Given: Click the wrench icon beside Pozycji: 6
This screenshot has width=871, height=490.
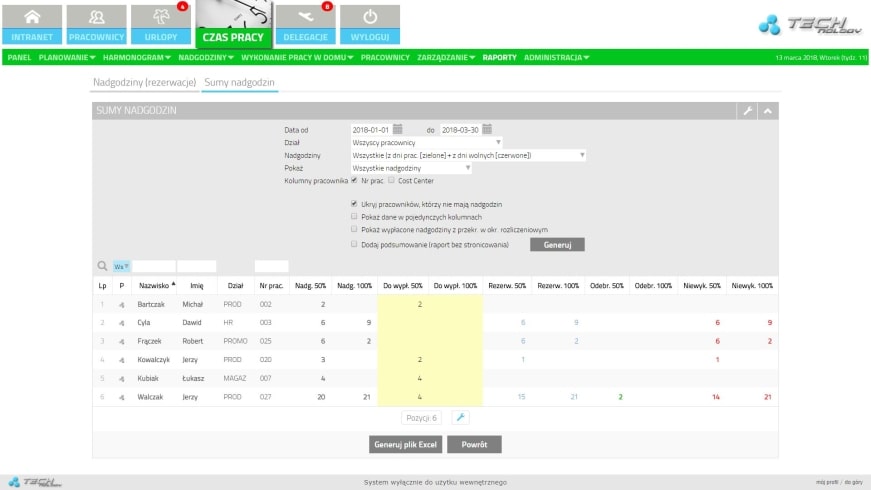Looking at the screenshot, I should click(460, 417).
